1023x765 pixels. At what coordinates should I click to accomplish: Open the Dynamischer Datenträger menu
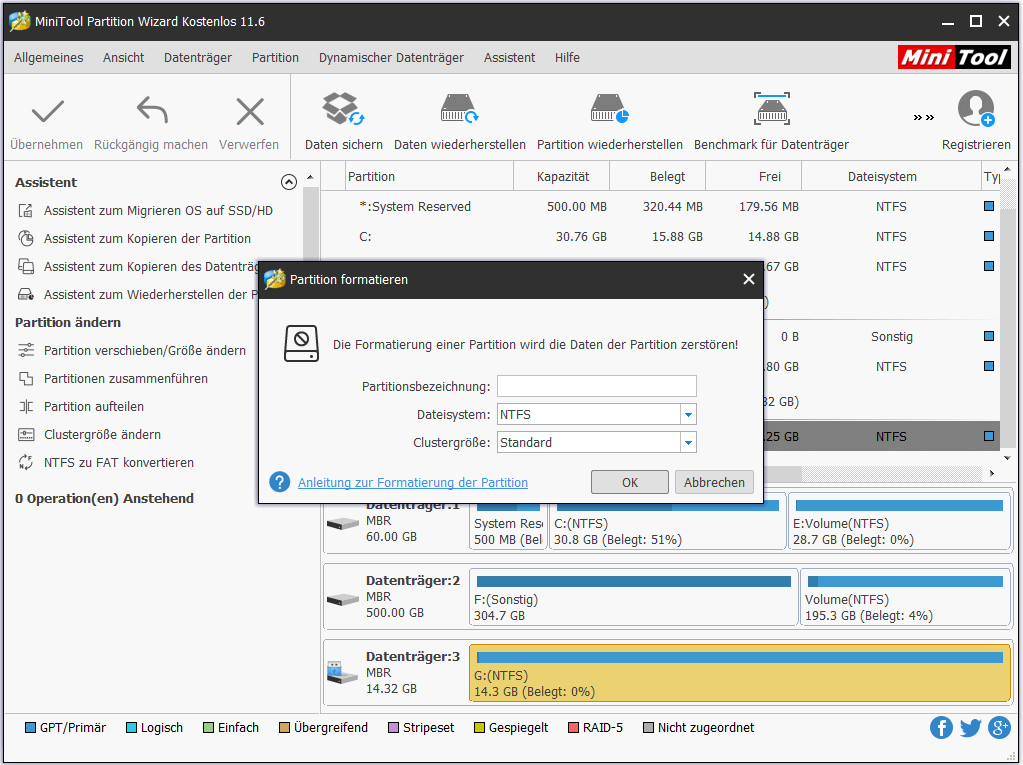[391, 58]
